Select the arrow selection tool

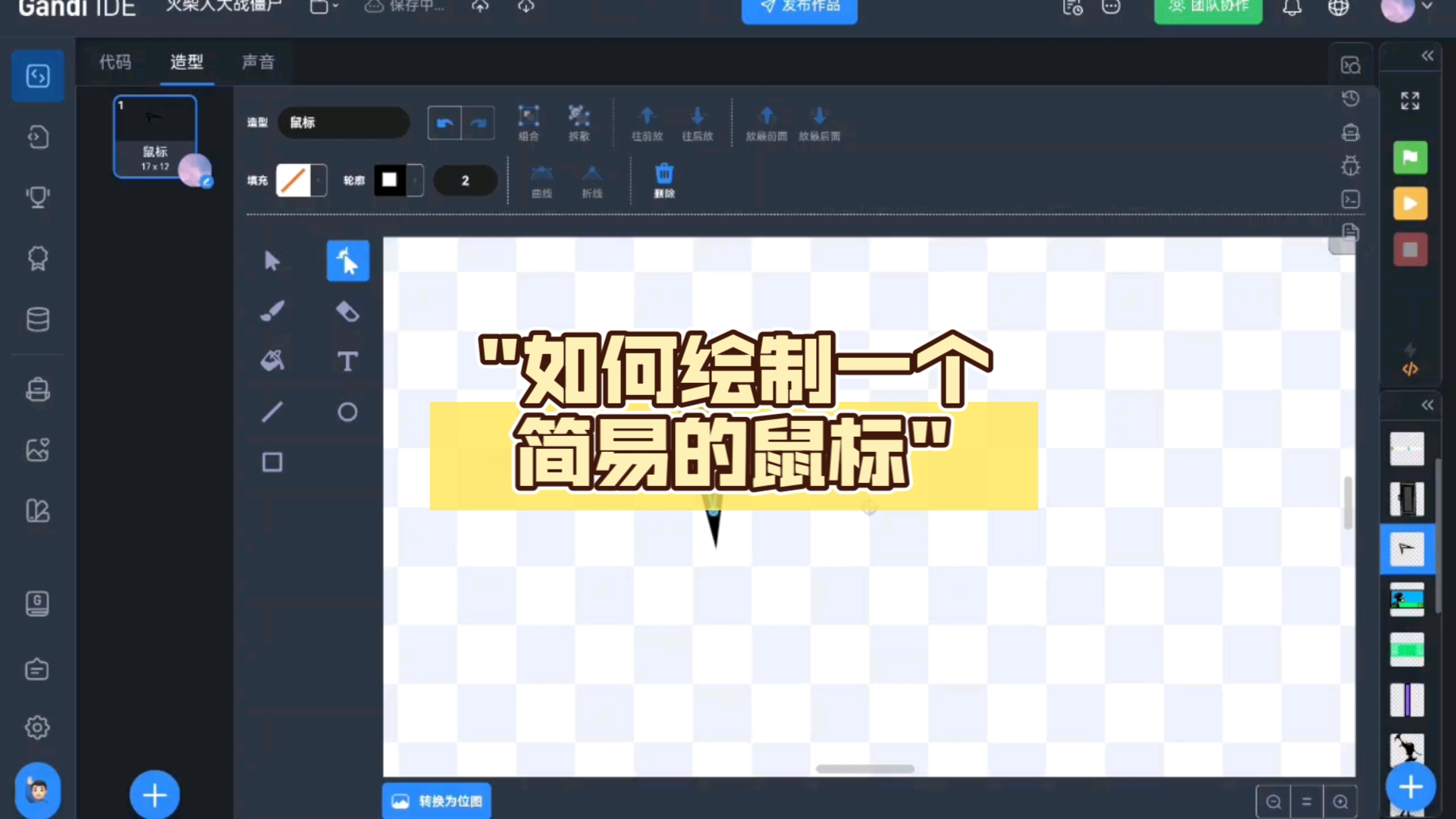[x=271, y=261]
